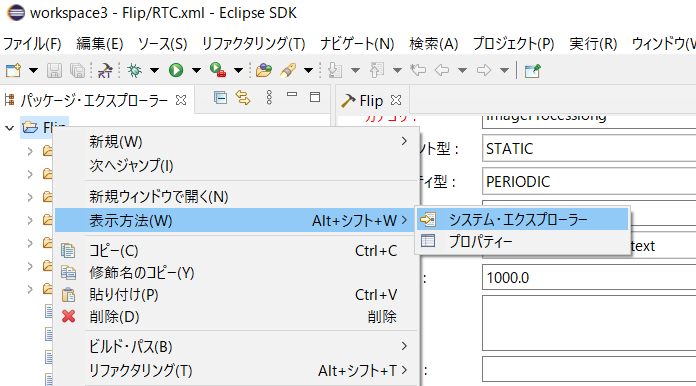696x386 pixels.
Task: Click the Save All toolbar icon
Action: tap(77, 70)
